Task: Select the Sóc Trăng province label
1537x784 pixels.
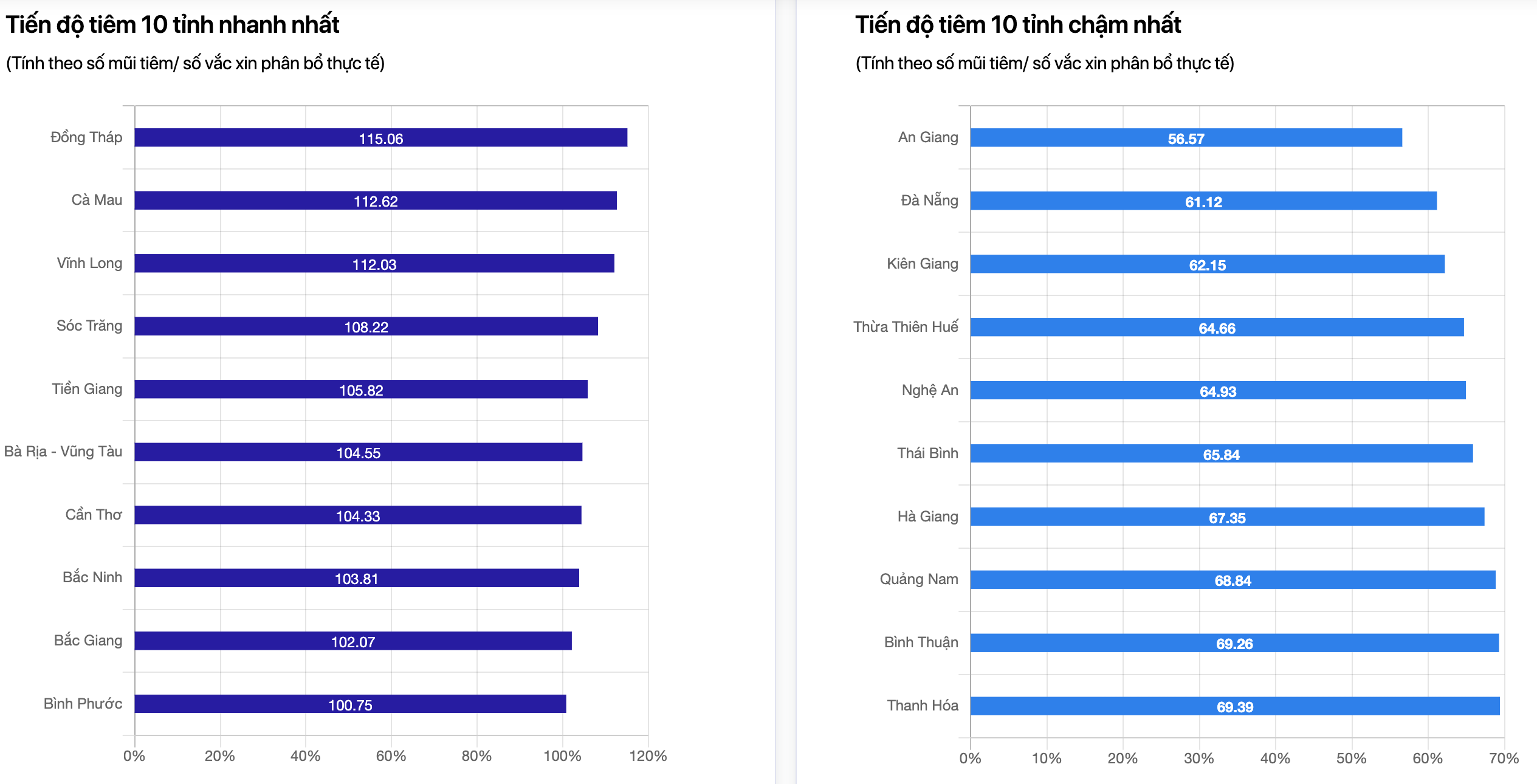Action: tap(89, 326)
